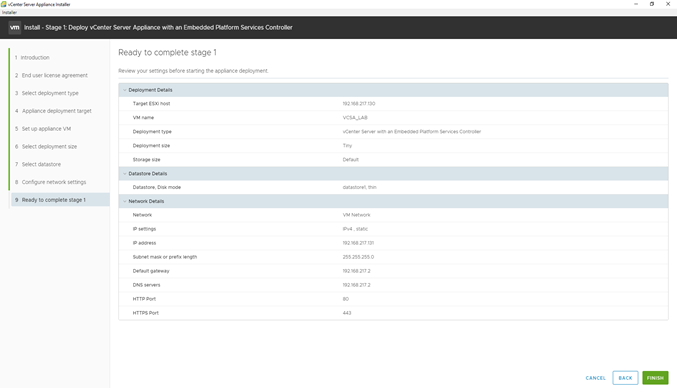This screenshot has height=388, width=677.
Task: Click the Datastore, Disk mode label
Action: tap(157, 187)
